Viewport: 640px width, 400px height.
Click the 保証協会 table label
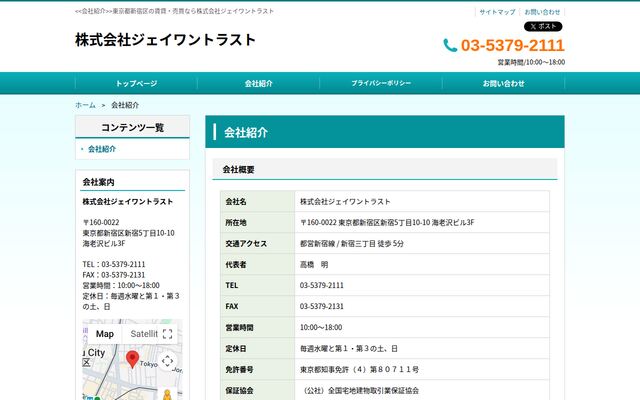(x=239, y=391)
